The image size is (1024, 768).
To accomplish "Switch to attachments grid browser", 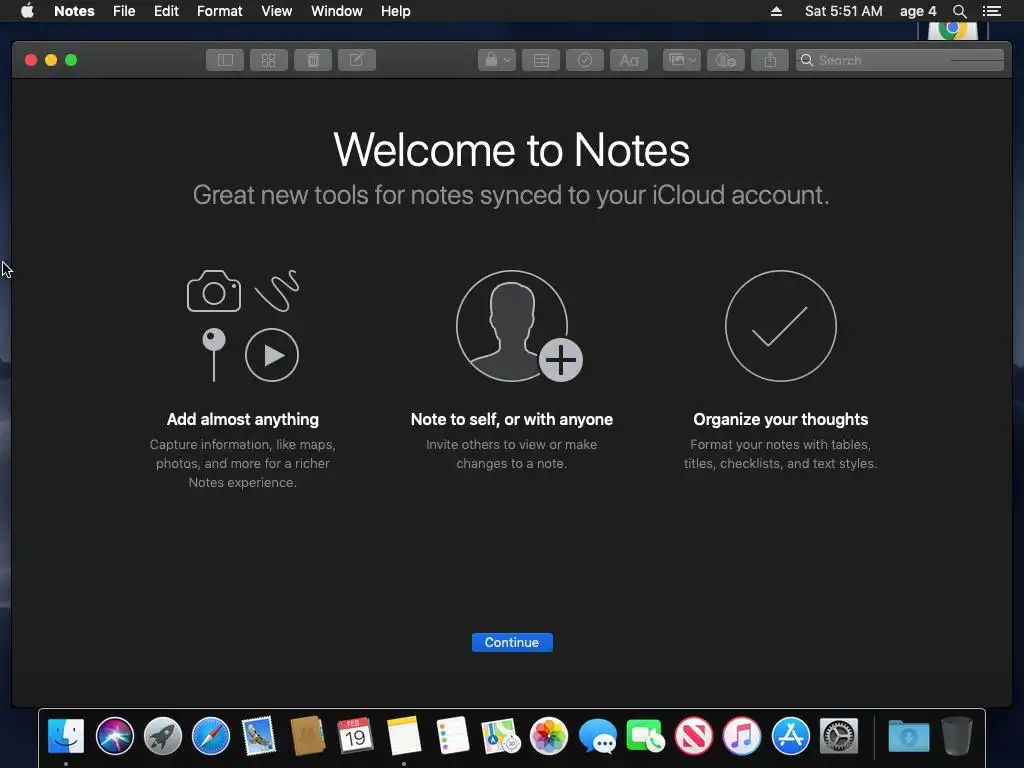I will [x=268, y=60].
